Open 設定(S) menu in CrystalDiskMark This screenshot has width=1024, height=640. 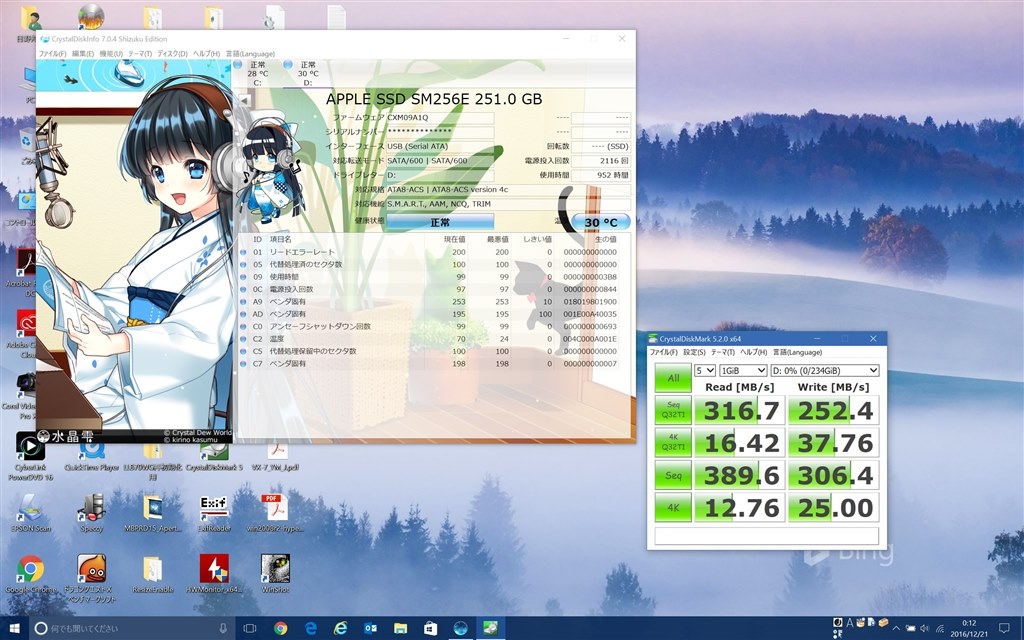694,352
